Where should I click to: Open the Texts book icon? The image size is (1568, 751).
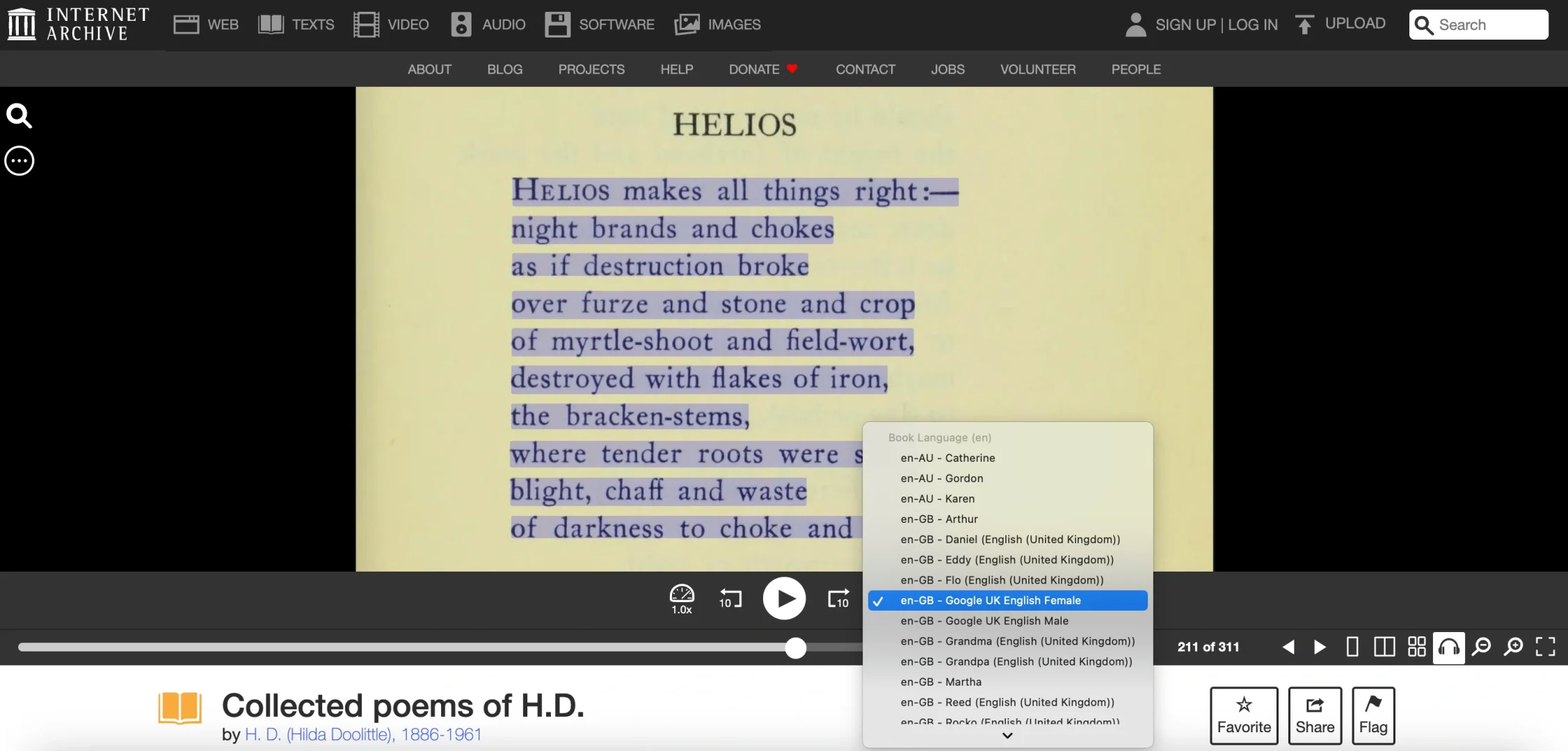(271, 24)
